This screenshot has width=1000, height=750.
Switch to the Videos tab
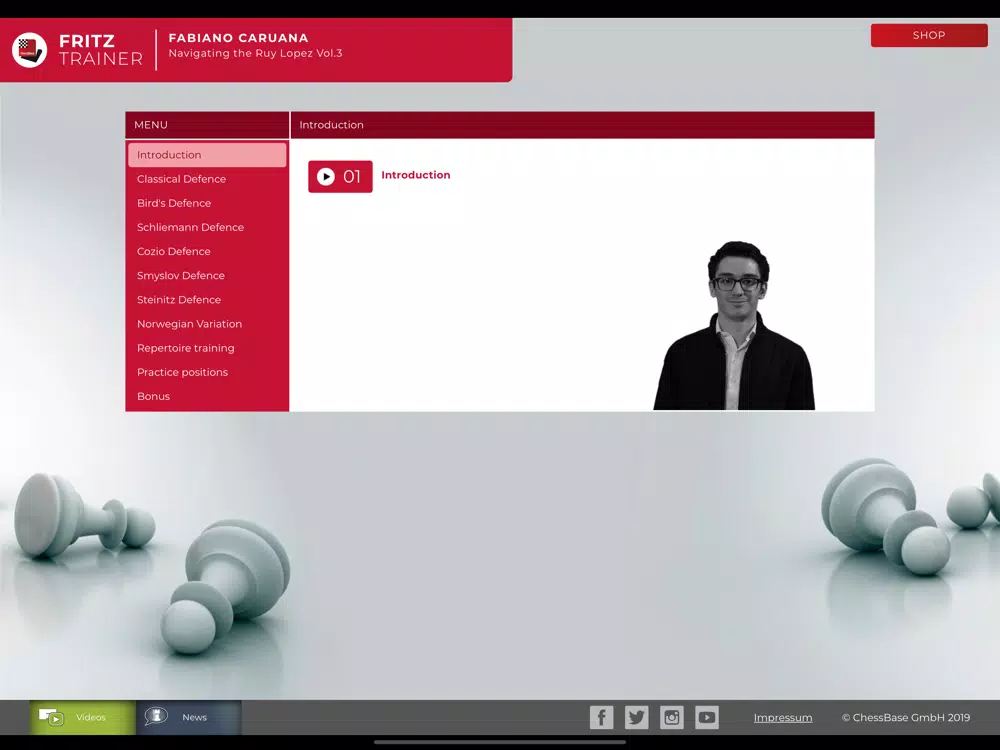coord(82,717)
